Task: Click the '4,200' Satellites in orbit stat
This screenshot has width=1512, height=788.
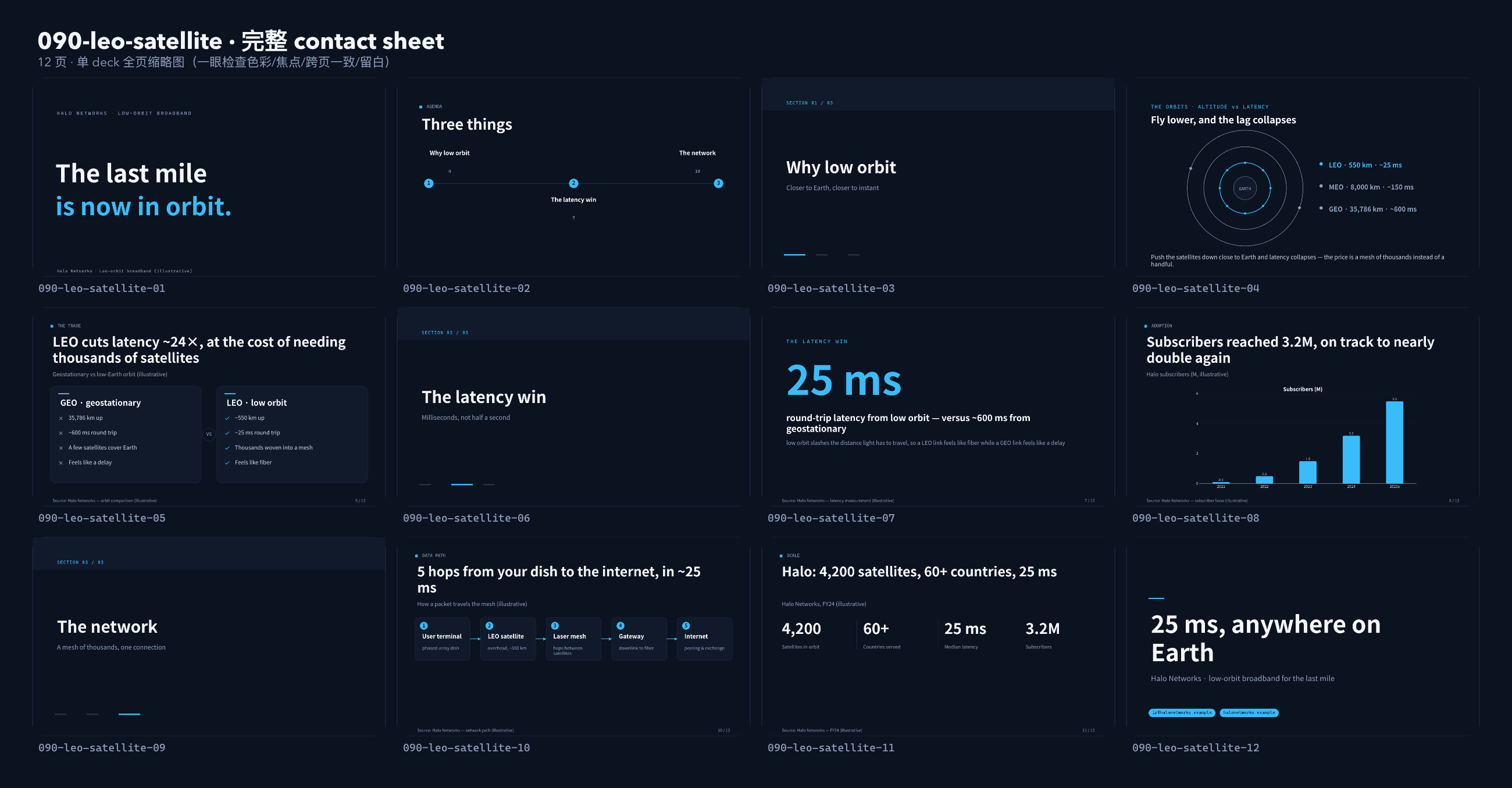Action: [801, 629]
